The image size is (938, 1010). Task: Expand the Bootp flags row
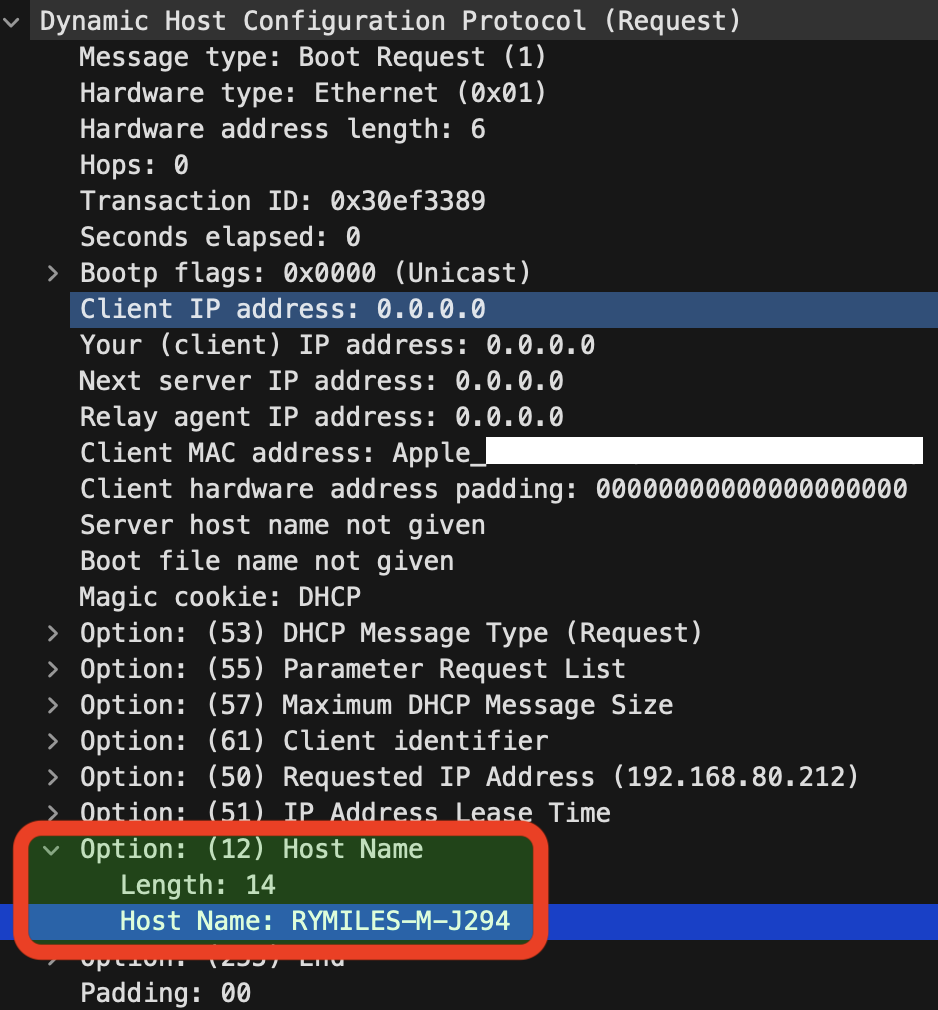tap(52, 272)
